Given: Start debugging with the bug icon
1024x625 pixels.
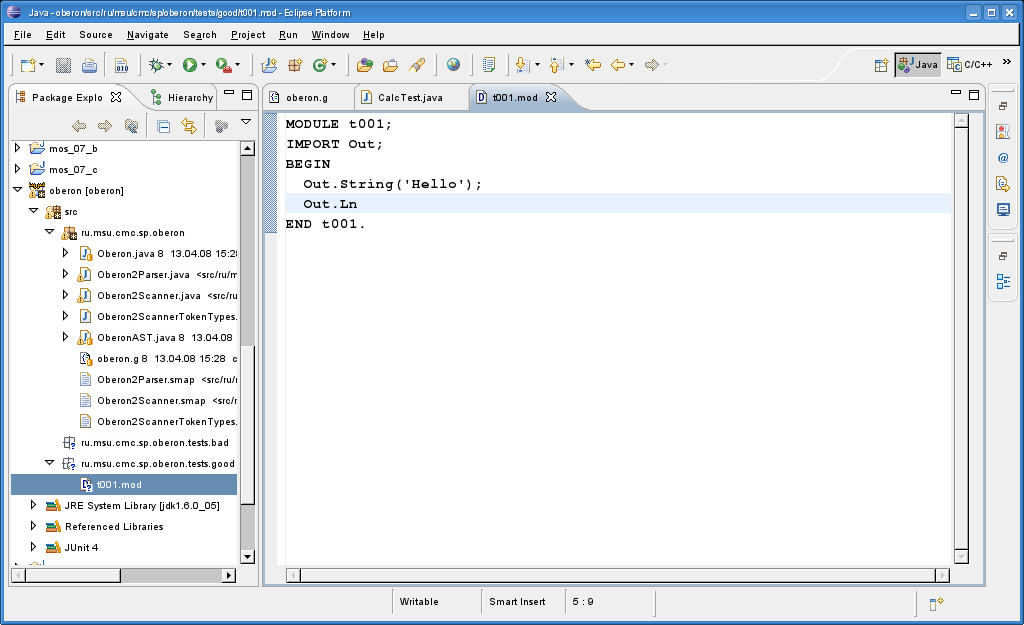Looking at the screenshot, I should pyautogui.click(x=156, y=65).
